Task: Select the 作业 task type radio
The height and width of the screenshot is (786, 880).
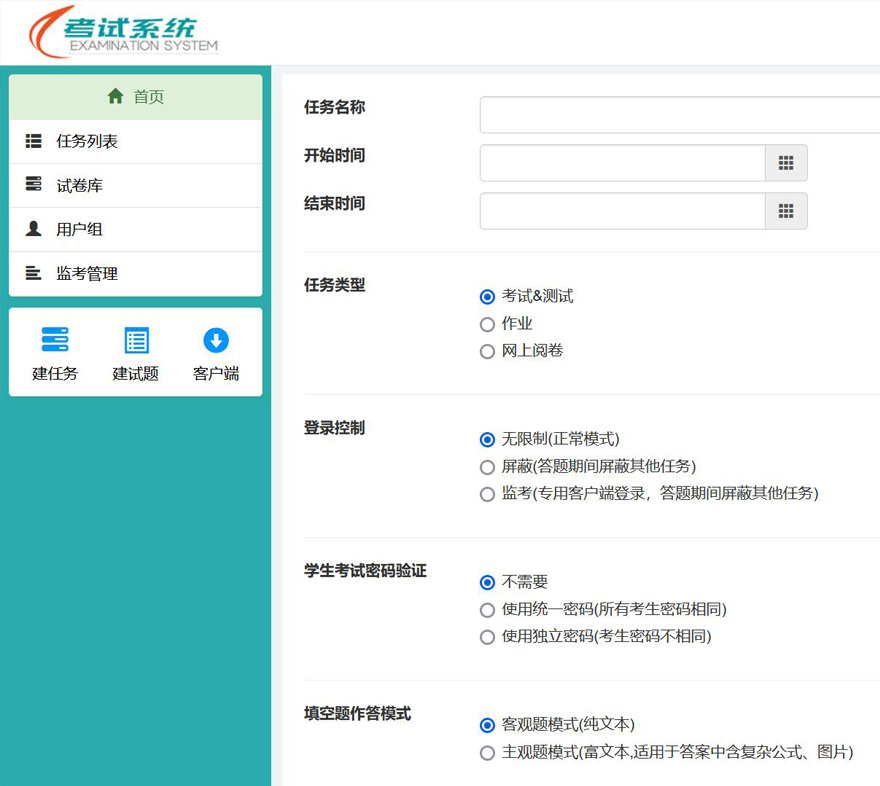Action: pyautogui.click(x=488, y=324)
